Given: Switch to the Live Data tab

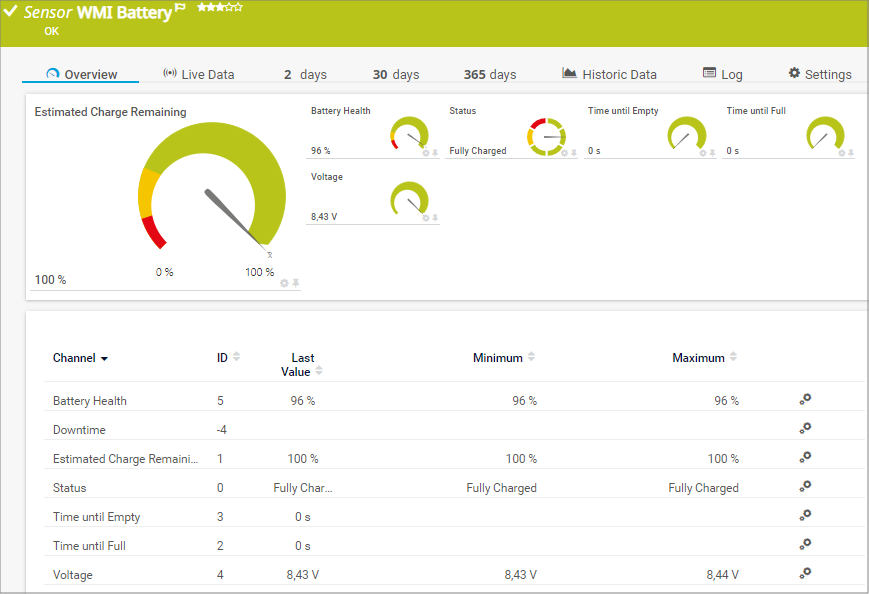Looking at the screenshot, I should click(198, 75).
